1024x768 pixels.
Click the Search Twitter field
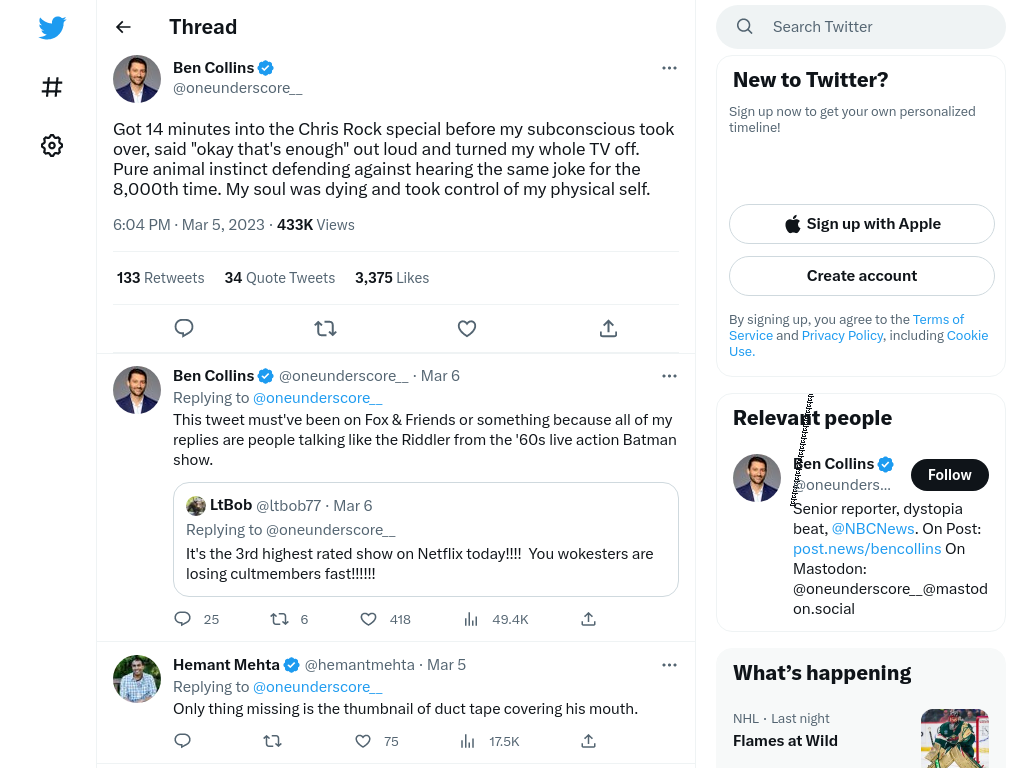pos(861,27)
